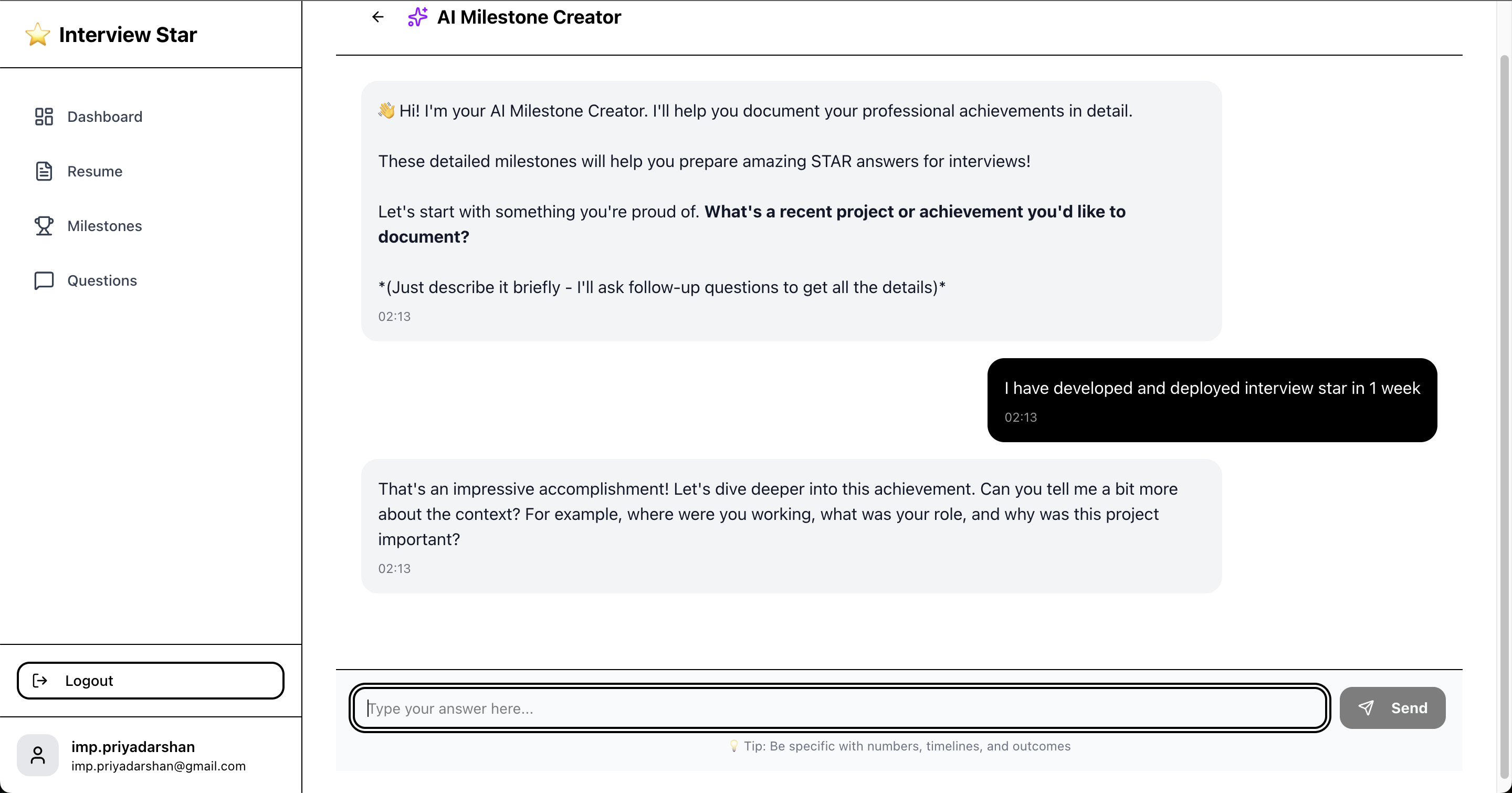Screen dimensions: 1512x793
Task: Click the Send button
Action: click(1393, 708)
